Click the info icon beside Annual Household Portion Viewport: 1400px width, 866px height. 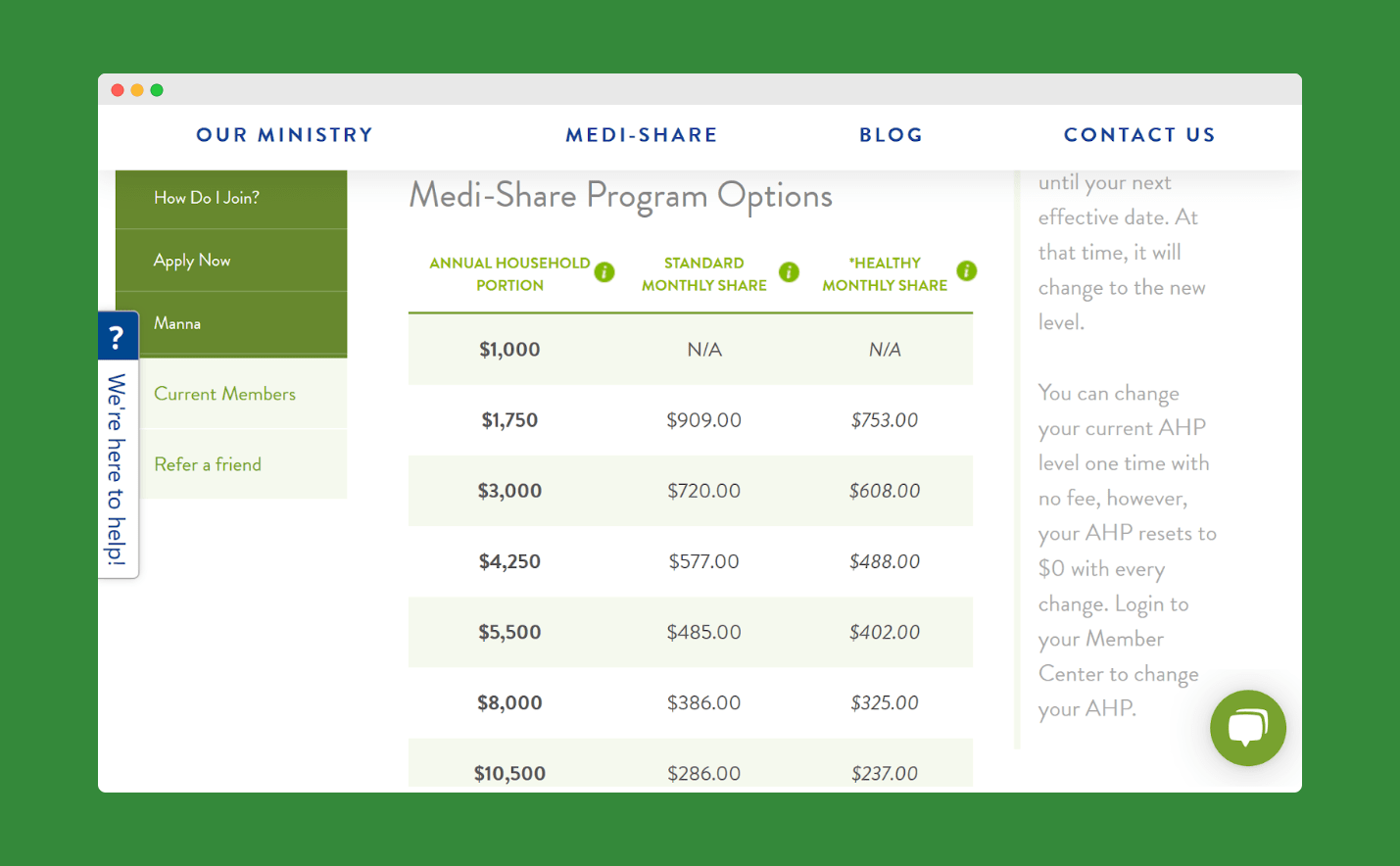click(604, 272)
